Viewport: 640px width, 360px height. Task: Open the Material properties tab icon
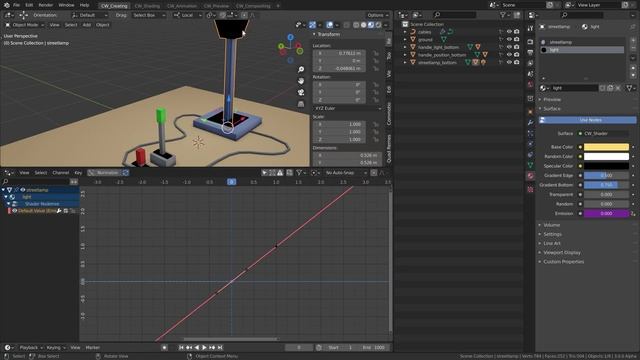pos(530,176)
